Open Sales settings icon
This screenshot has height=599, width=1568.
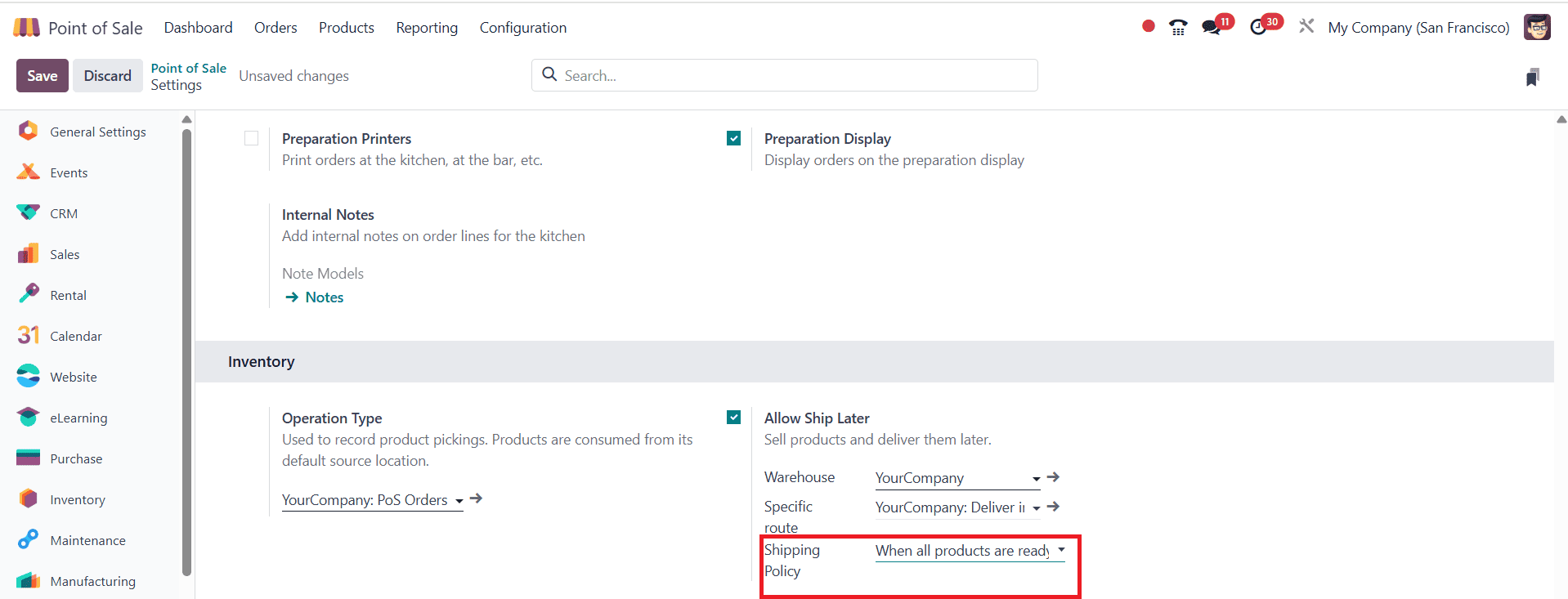coord(28,253)
